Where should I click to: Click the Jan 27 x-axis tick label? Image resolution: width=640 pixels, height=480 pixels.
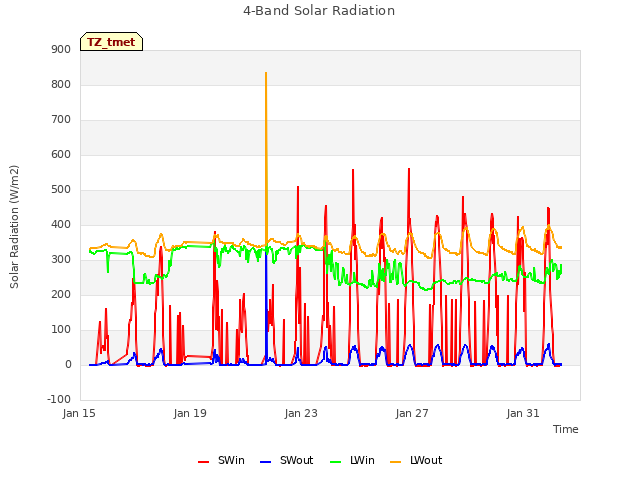coord(412,413)
